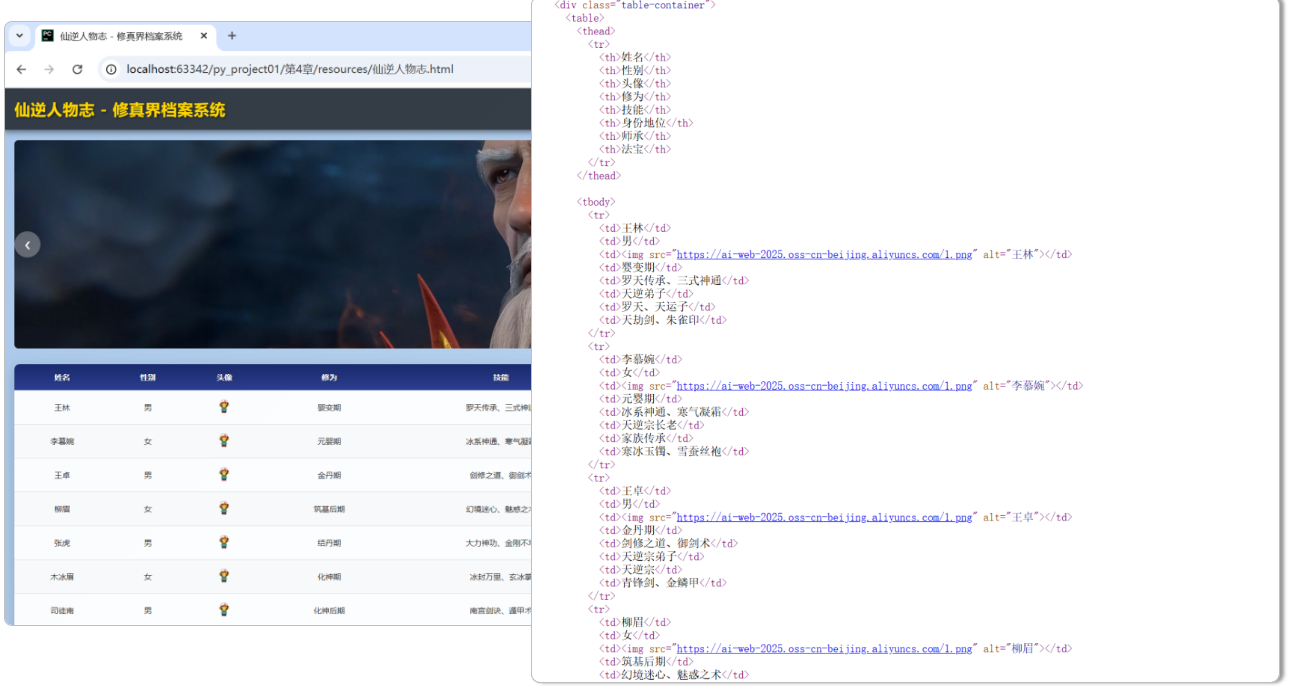The image size is (1289, 690).
Task: Click the 金丹期 cultivation cell
Action: tap(329, 475)
